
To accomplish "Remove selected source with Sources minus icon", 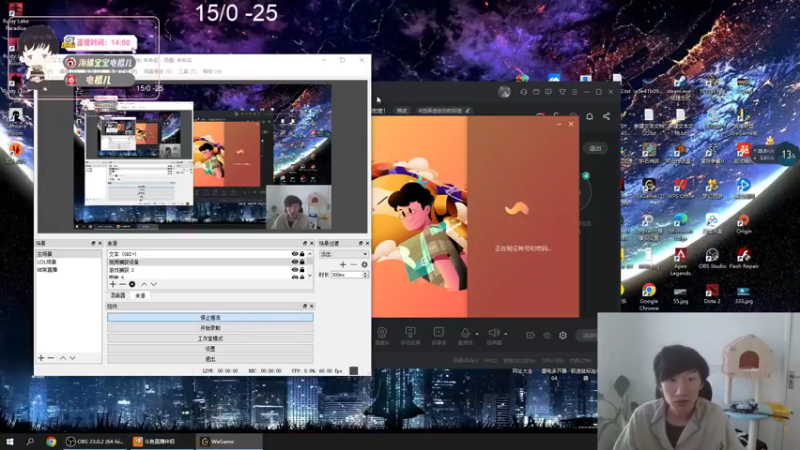I will 122,284.
